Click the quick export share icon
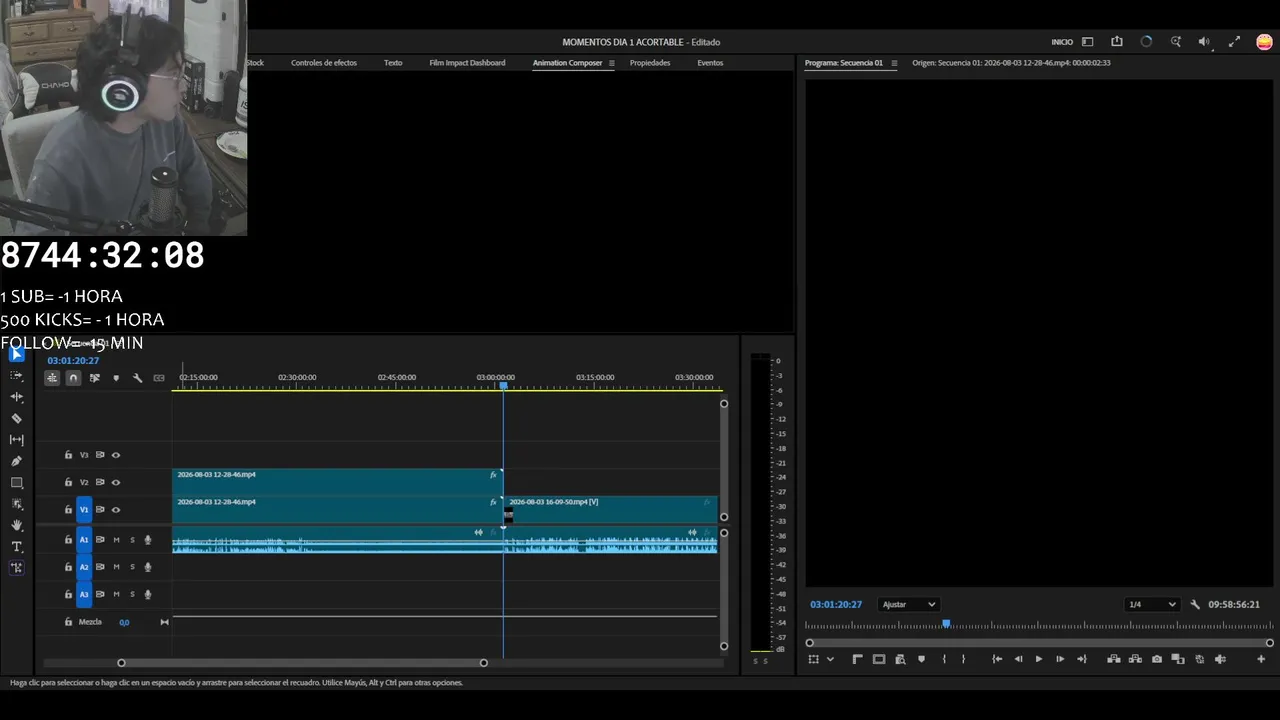1280x720 pixels. pyautogui.click(x=1117, y=42)
